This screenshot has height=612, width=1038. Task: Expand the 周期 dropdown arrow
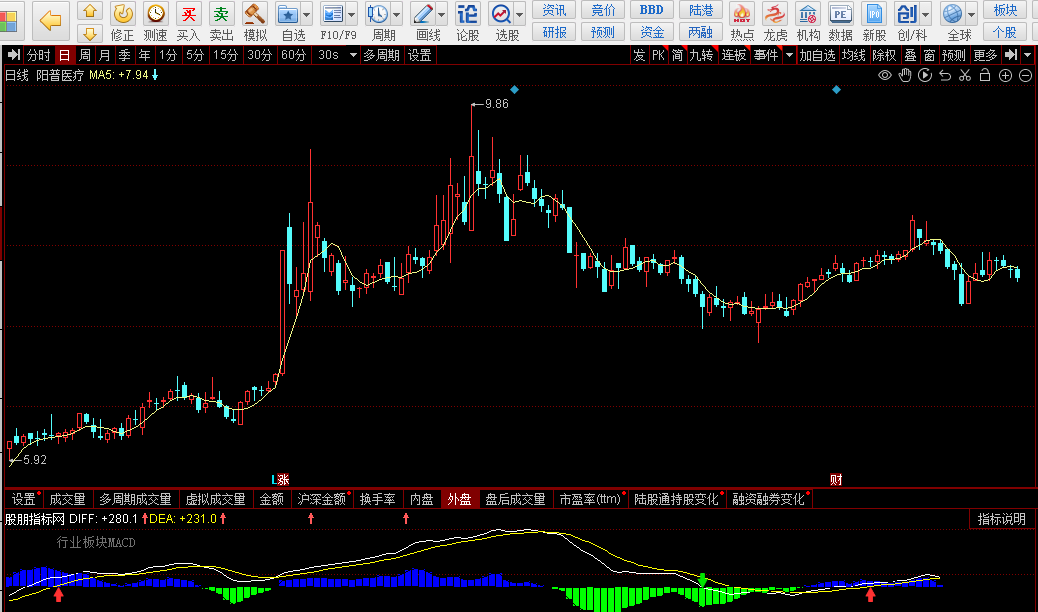click(397, 14)
